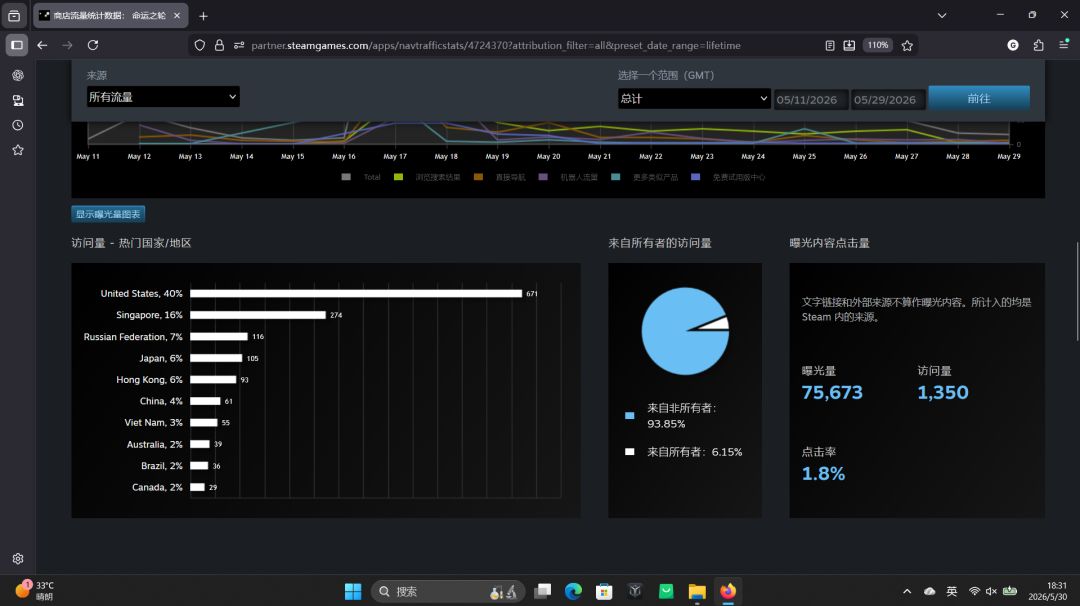Open sidebar settings gear icon
Screen dimensions: 1080x606
(18, 558)
